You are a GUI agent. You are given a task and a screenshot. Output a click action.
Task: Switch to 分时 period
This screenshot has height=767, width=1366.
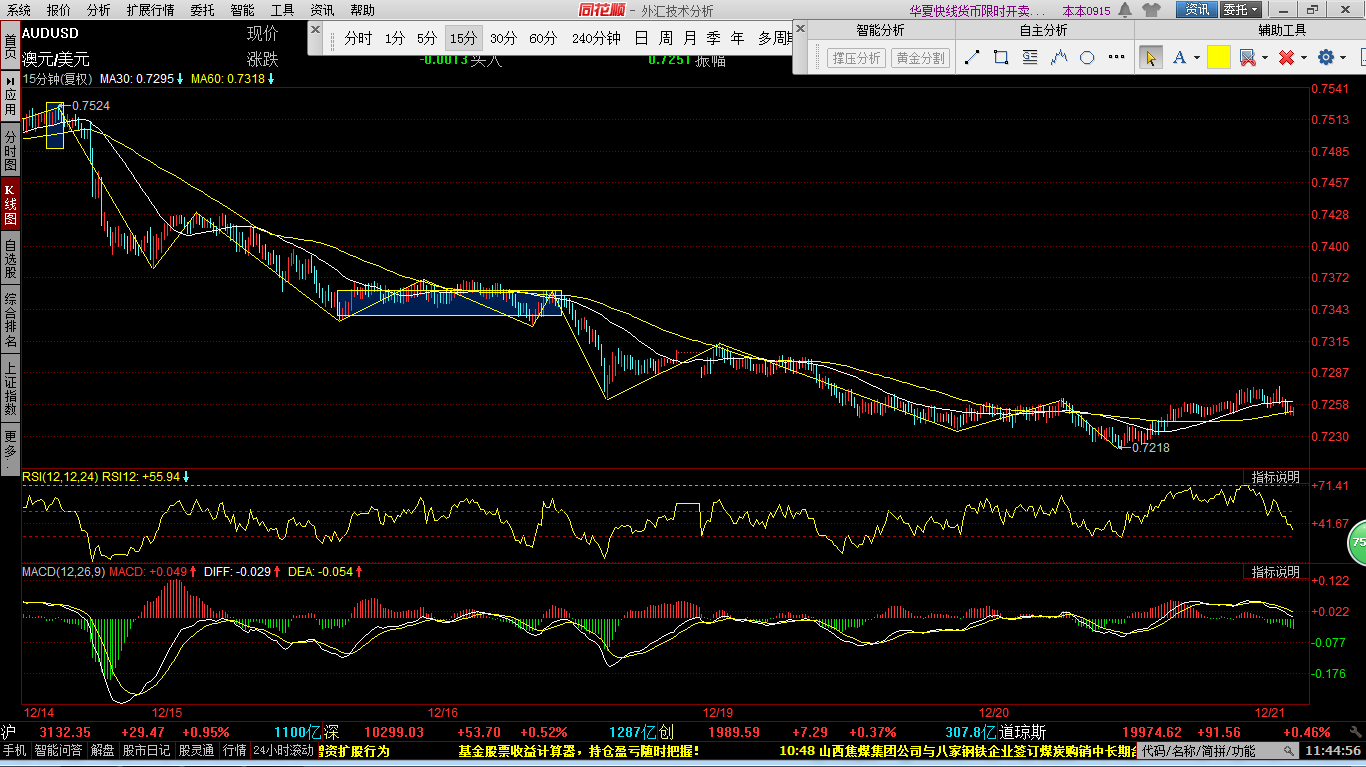pyautogui.click(x=358, y=39)
